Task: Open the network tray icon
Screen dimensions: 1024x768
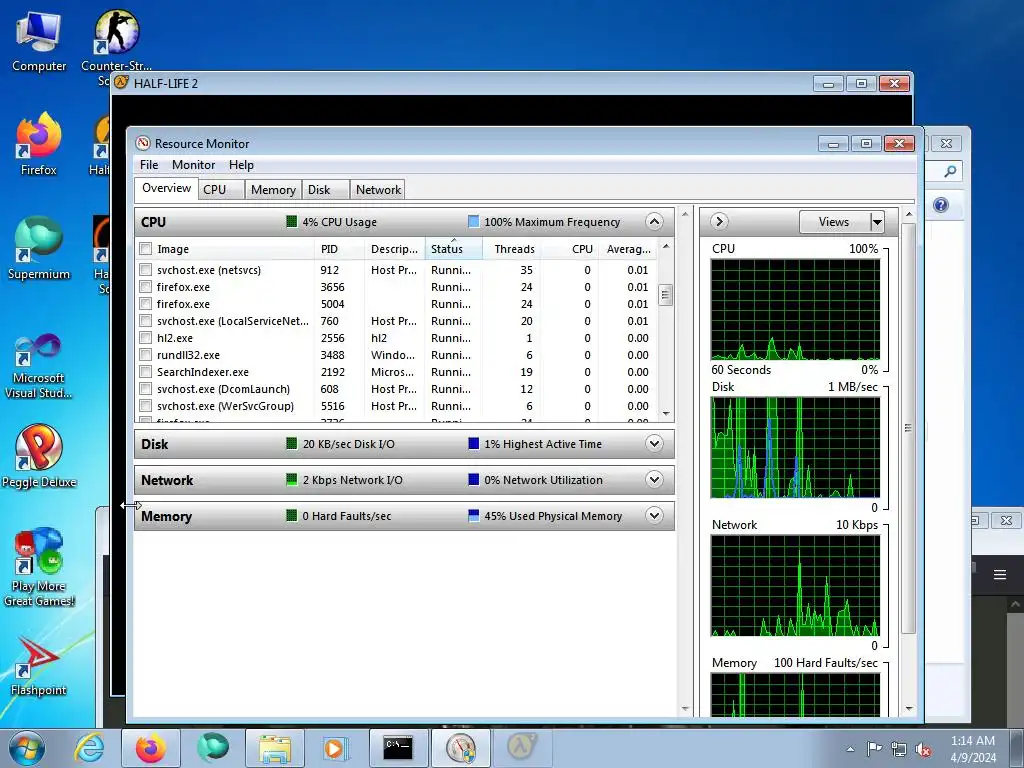Action: pyautogui.click(x=899, y=749)
